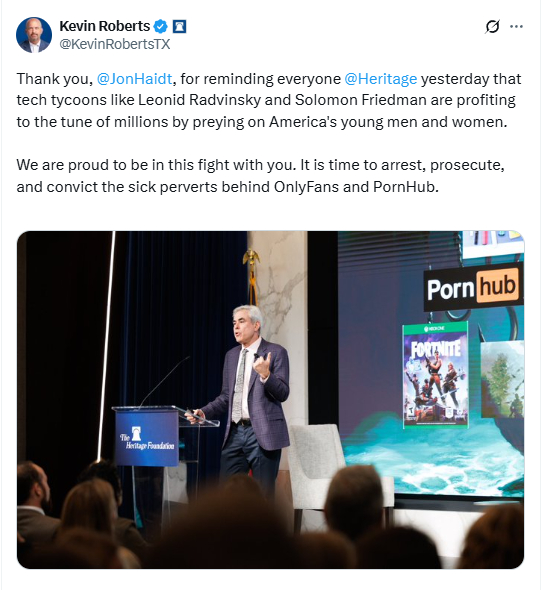Open the attached conference photo
The height and width of the screenshot is (590, 541).
click(270, 400)
